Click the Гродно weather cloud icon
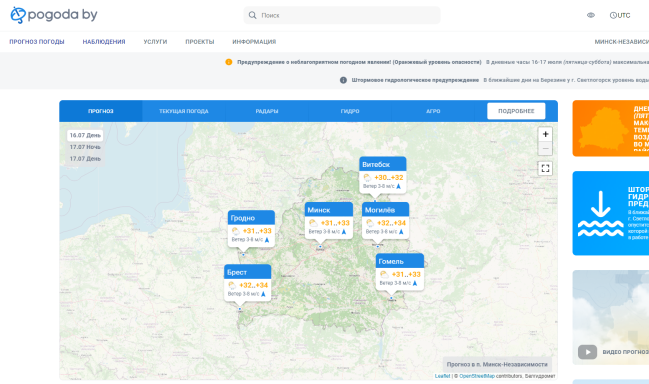The image size is (649, 384). tap(236, 231)
